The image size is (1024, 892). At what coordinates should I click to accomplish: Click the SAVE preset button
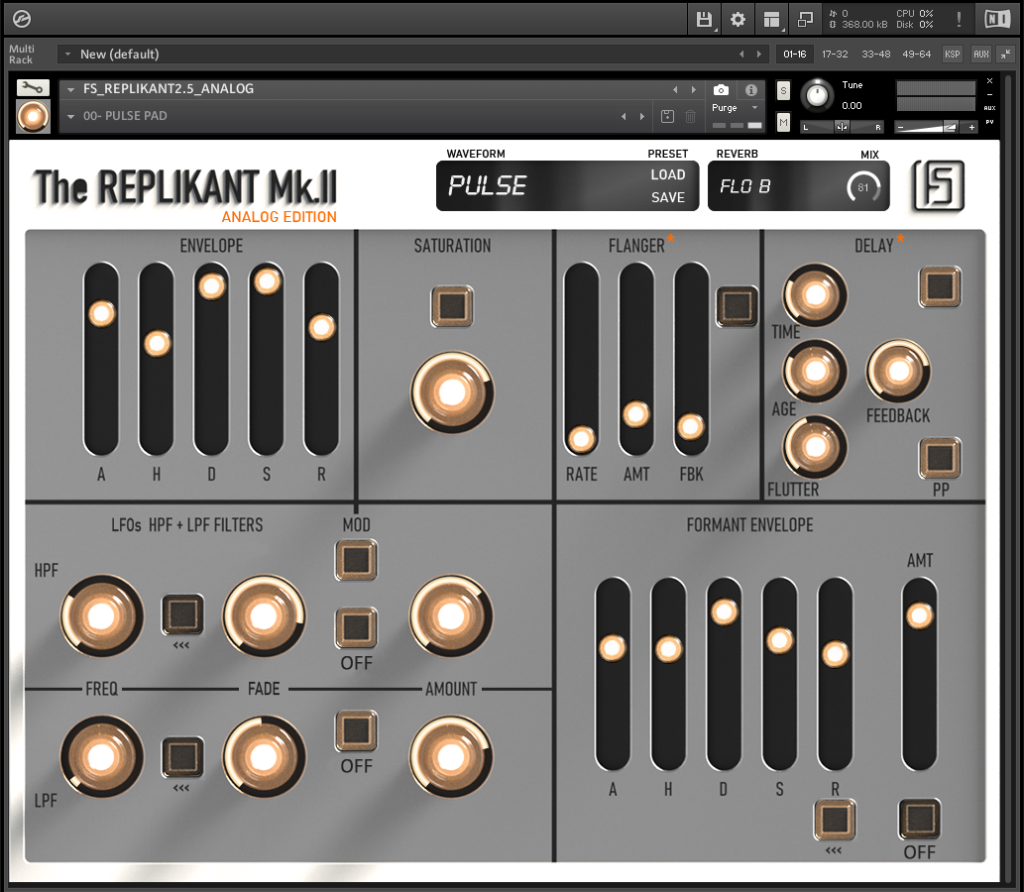coord(667,197)
